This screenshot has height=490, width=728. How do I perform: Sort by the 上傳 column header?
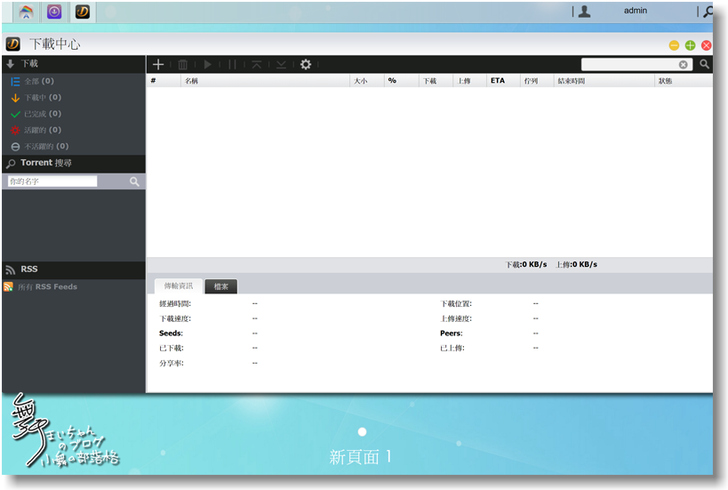[469, 81]
